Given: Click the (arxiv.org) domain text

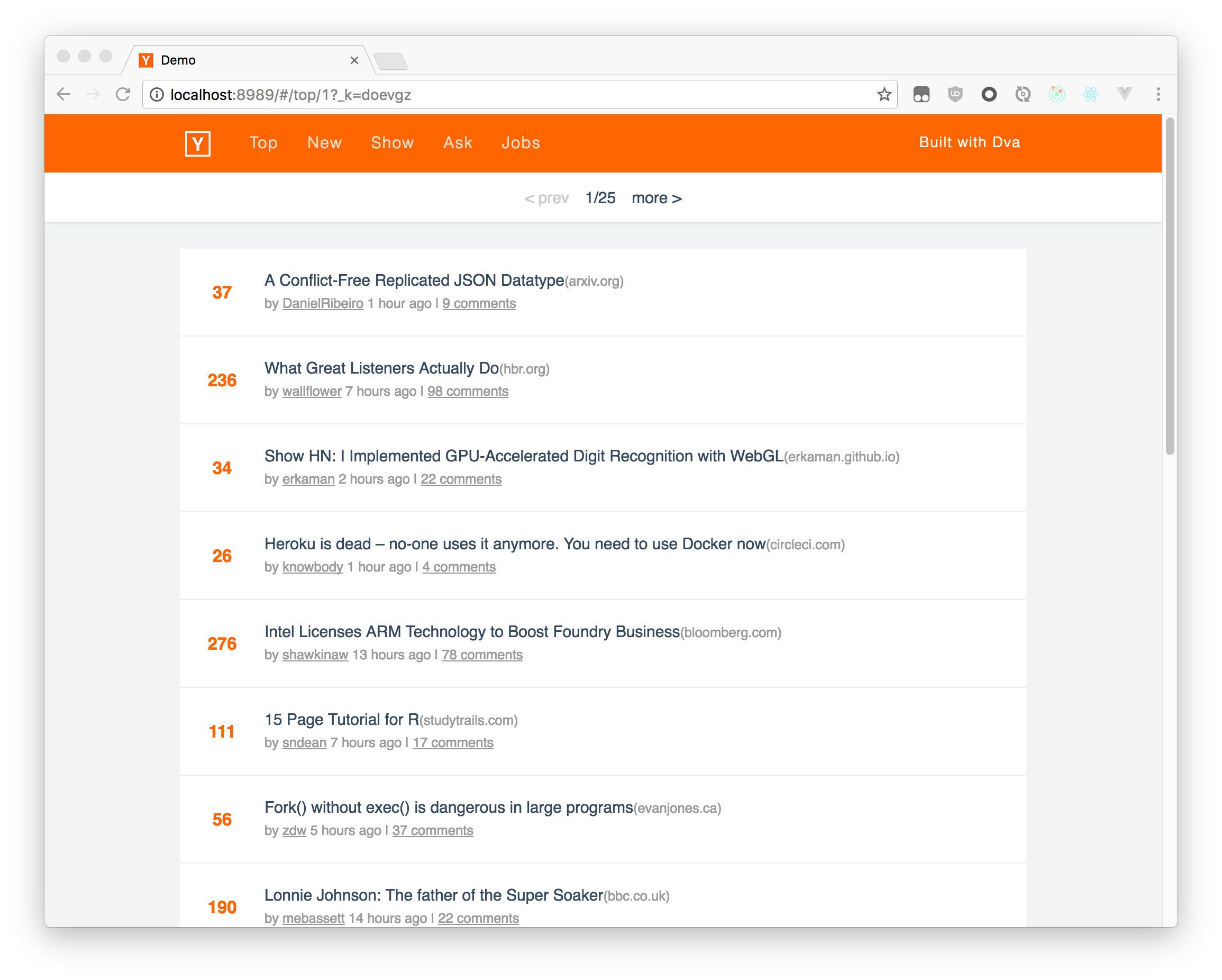Looking at the screenshot, I should [594, 281].
